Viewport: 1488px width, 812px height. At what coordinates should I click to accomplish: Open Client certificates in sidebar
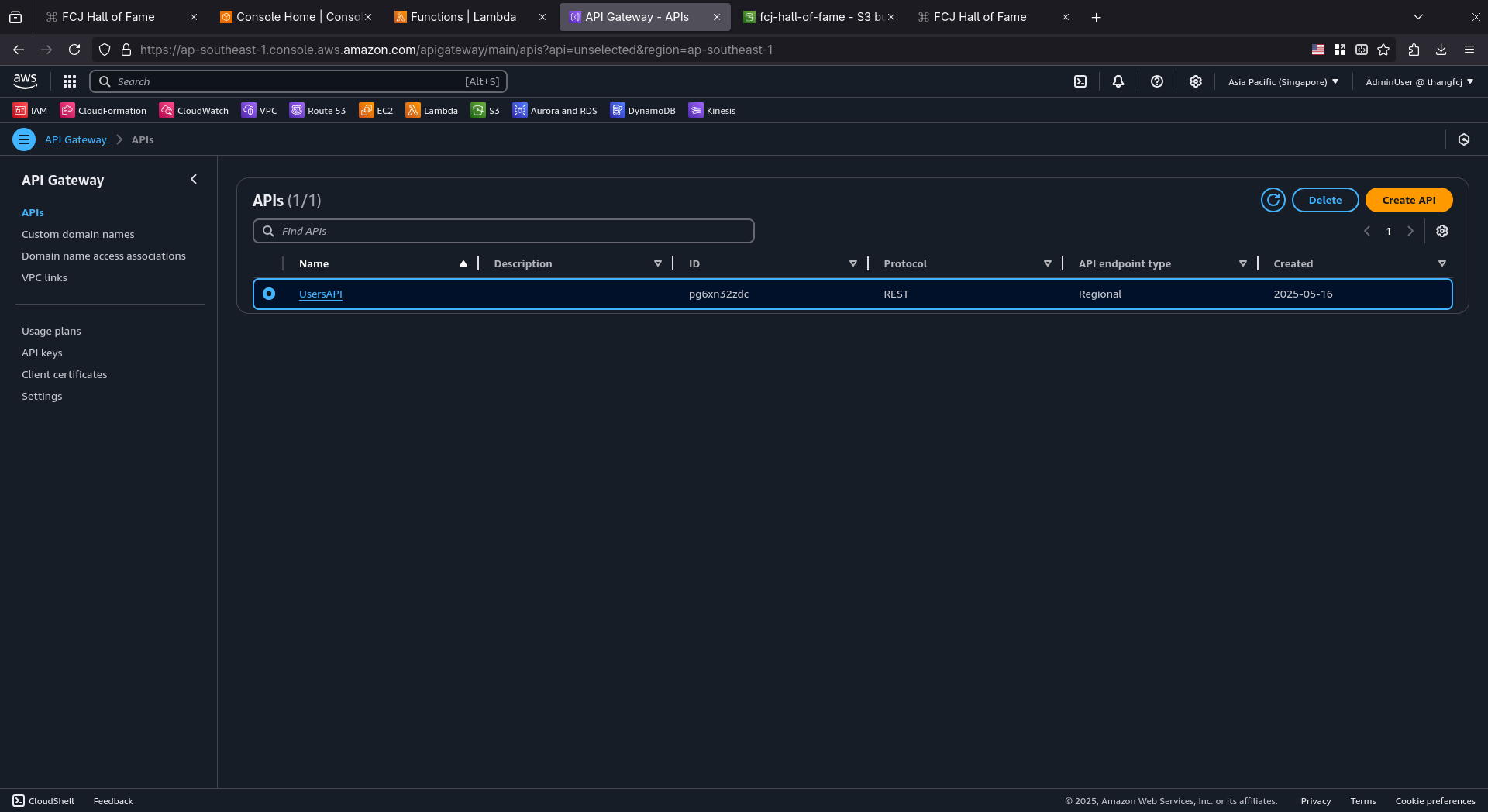(x=64, y=374)
